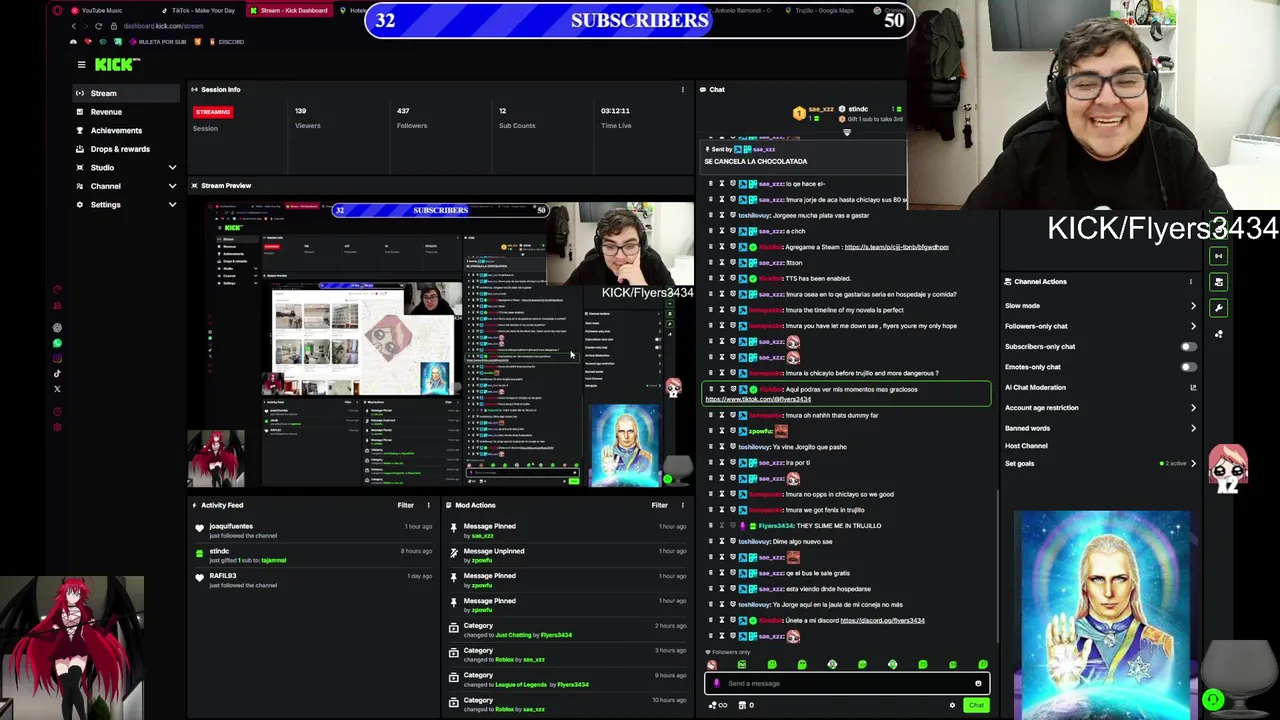Viewport: 1280px width, 720px height.
Task: Switch to the TikTok - Make Your Day tab
Action: pos(197,10)
